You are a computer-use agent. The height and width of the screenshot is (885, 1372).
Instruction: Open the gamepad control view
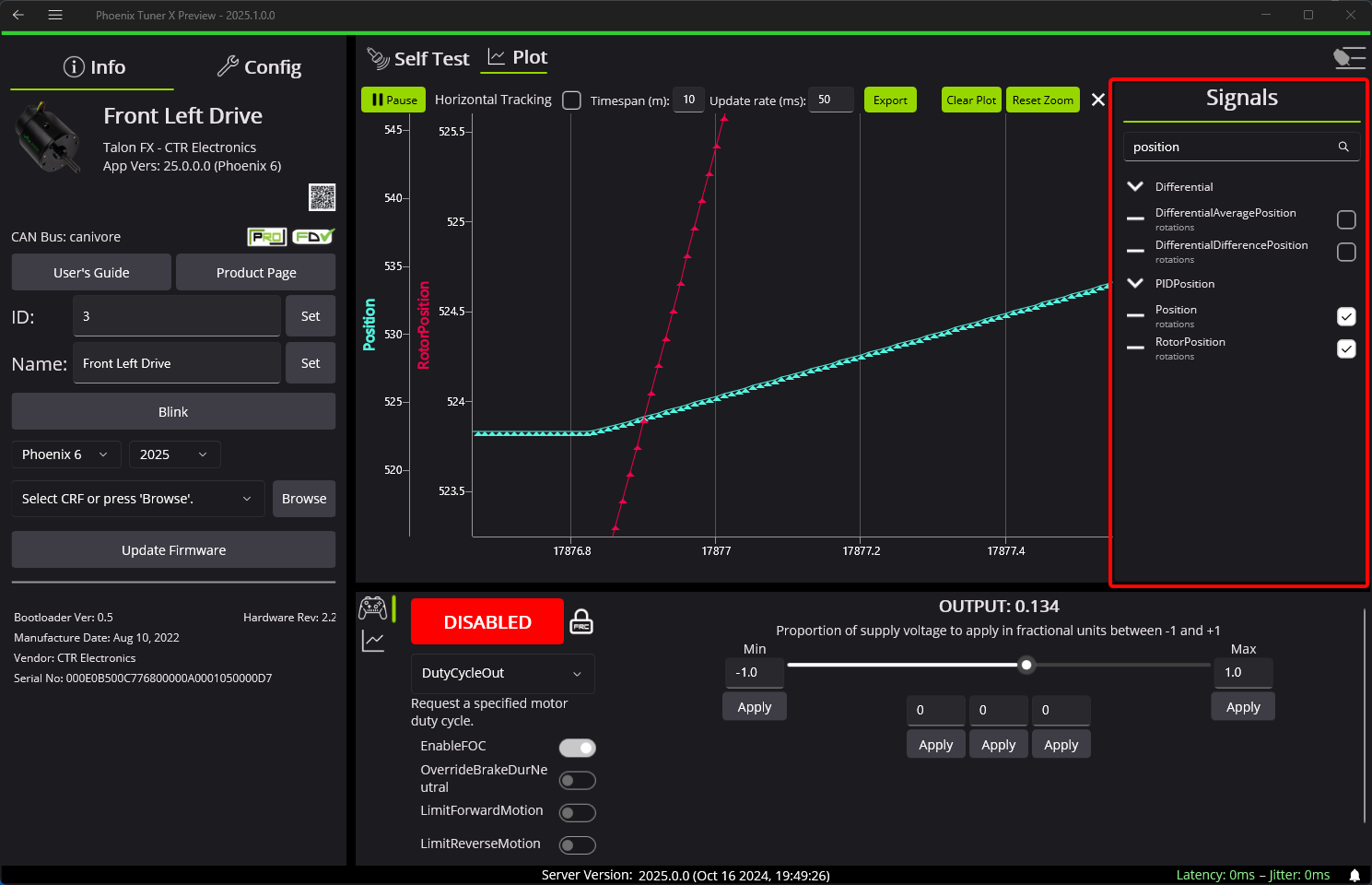click(x=372, y=608)
